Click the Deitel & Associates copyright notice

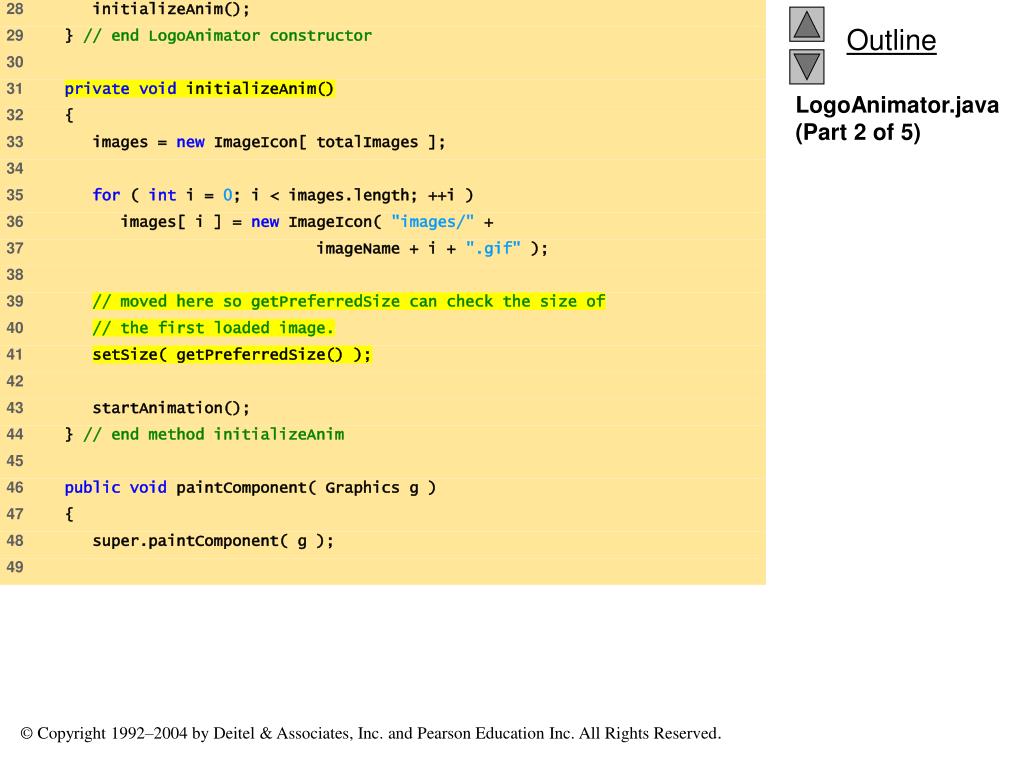coord(371,733)
